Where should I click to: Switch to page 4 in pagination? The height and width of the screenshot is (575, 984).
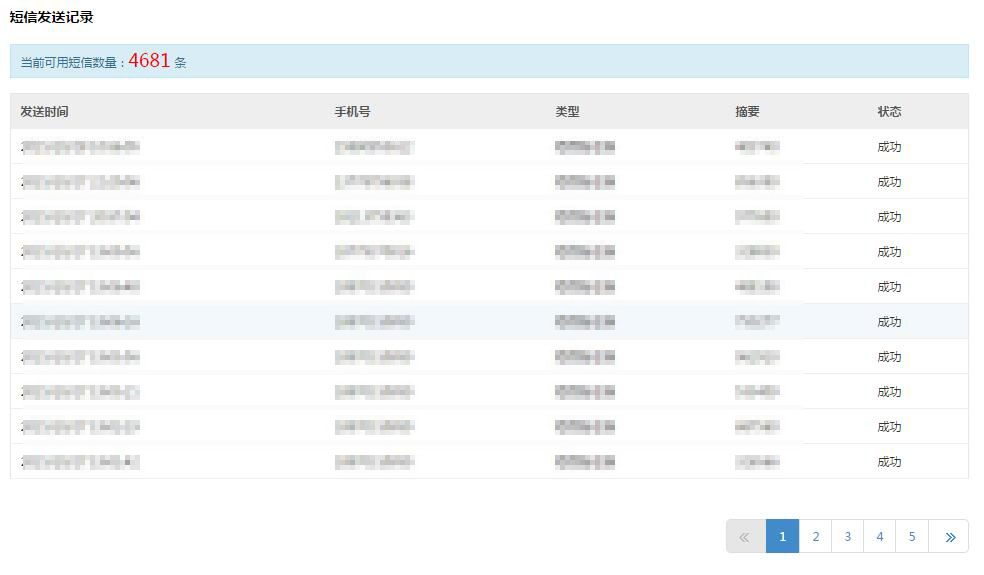tap(879, 537)
